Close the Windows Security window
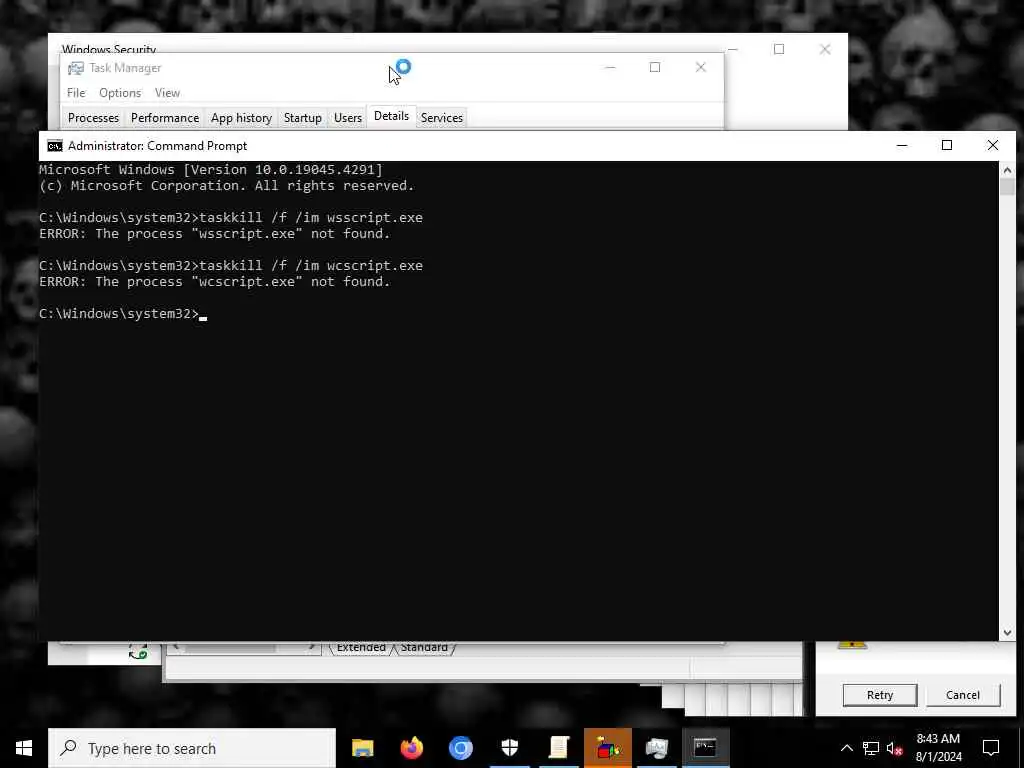The height and width of the screenshot is (768, 1024). 825,49
